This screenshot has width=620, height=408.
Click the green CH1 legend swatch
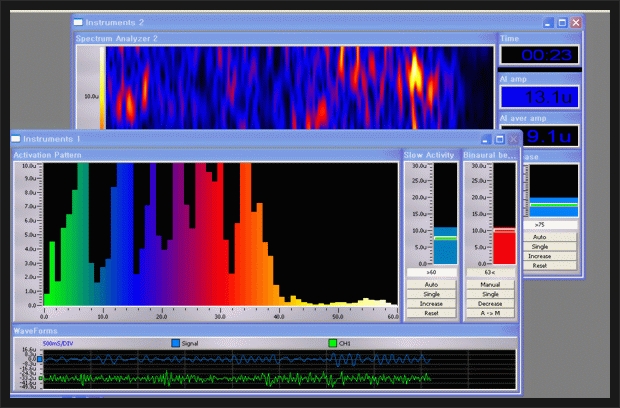tap(333, 343)
